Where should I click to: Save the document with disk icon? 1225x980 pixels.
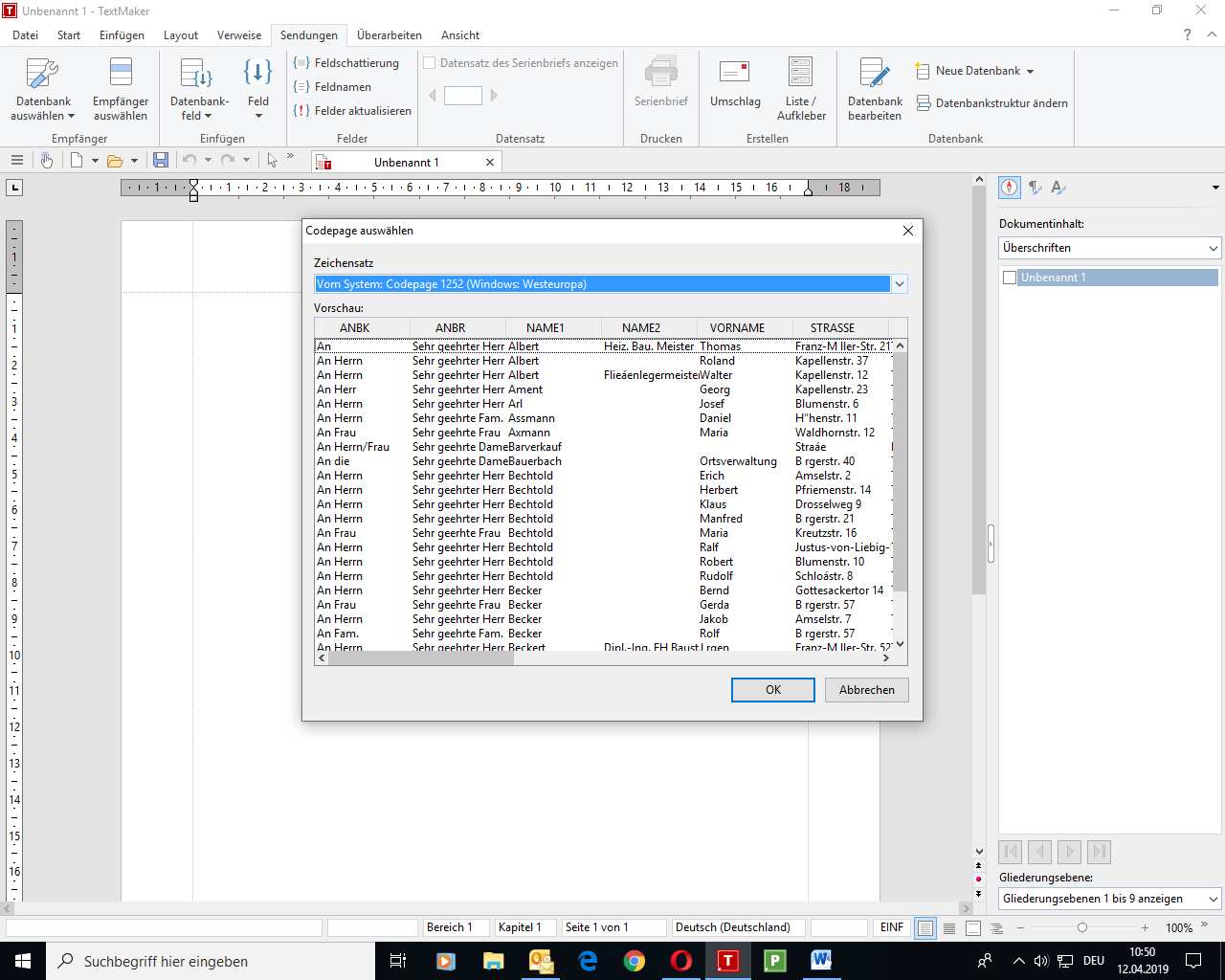(161, 161)
